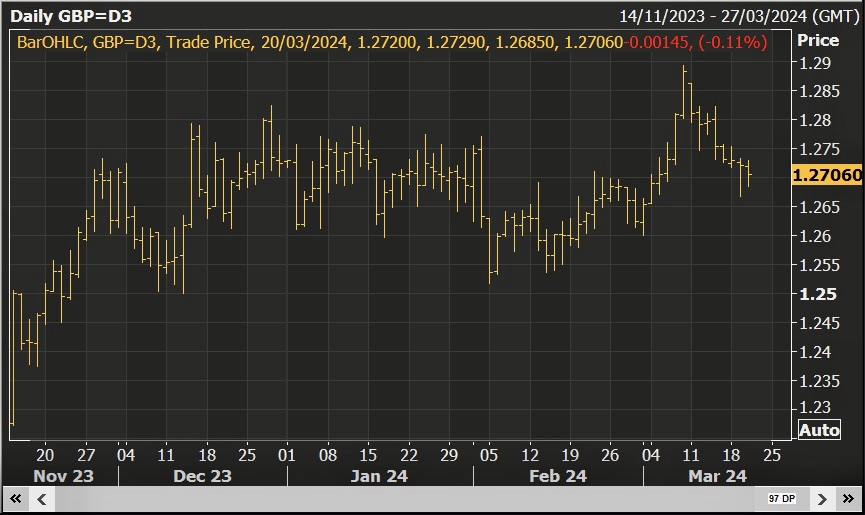Screen dimensions: 865x515
Task: Click the Price axis header
Action: tap(817, 41)
